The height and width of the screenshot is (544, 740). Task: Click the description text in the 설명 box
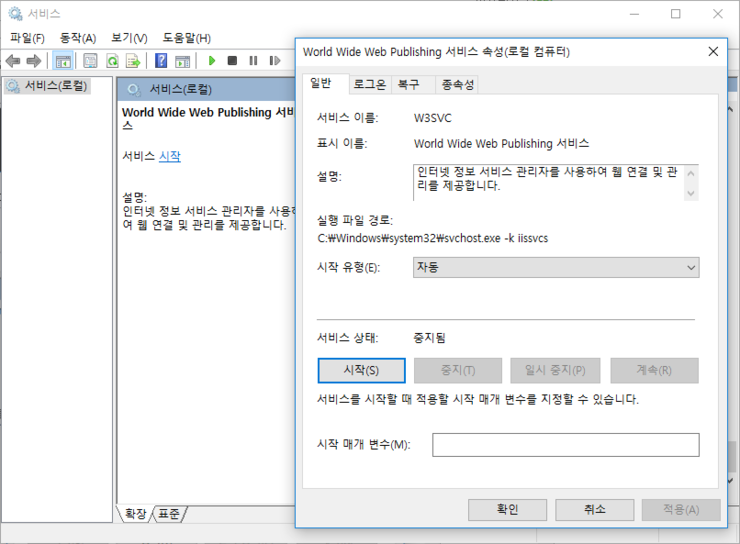(x=547, y=178)
